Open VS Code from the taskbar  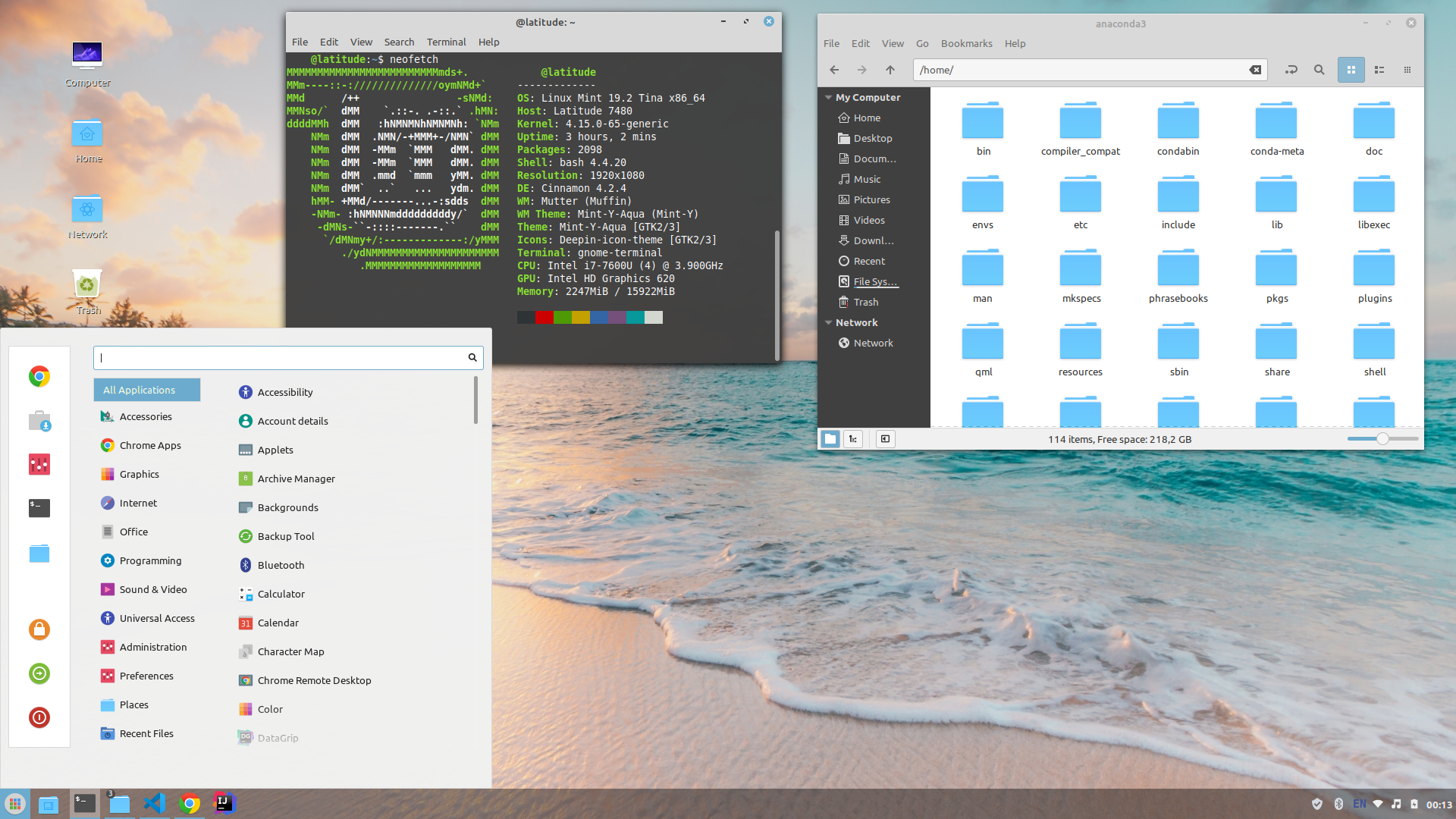click(x=155, y=802)
